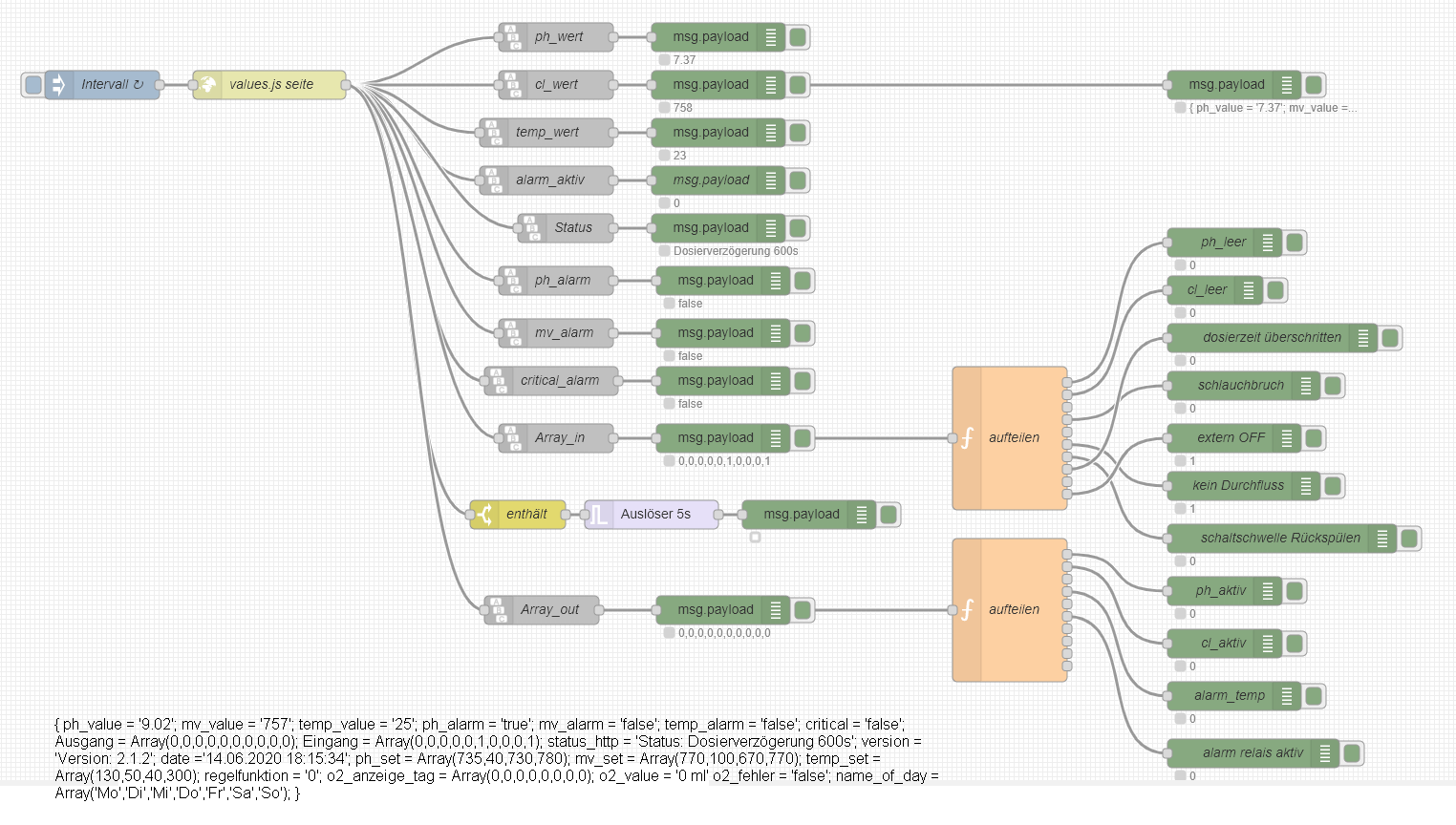1456x825 pixels.
Task: Toggle the alarm relais aktiv debug node
Action: coord(1352,753)
